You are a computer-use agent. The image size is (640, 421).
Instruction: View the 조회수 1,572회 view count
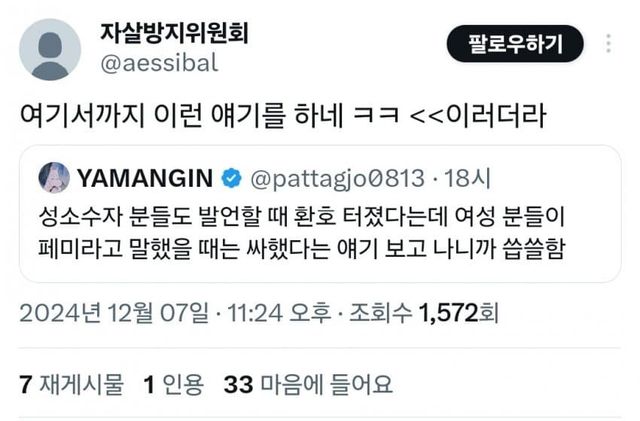coord(424,313)
